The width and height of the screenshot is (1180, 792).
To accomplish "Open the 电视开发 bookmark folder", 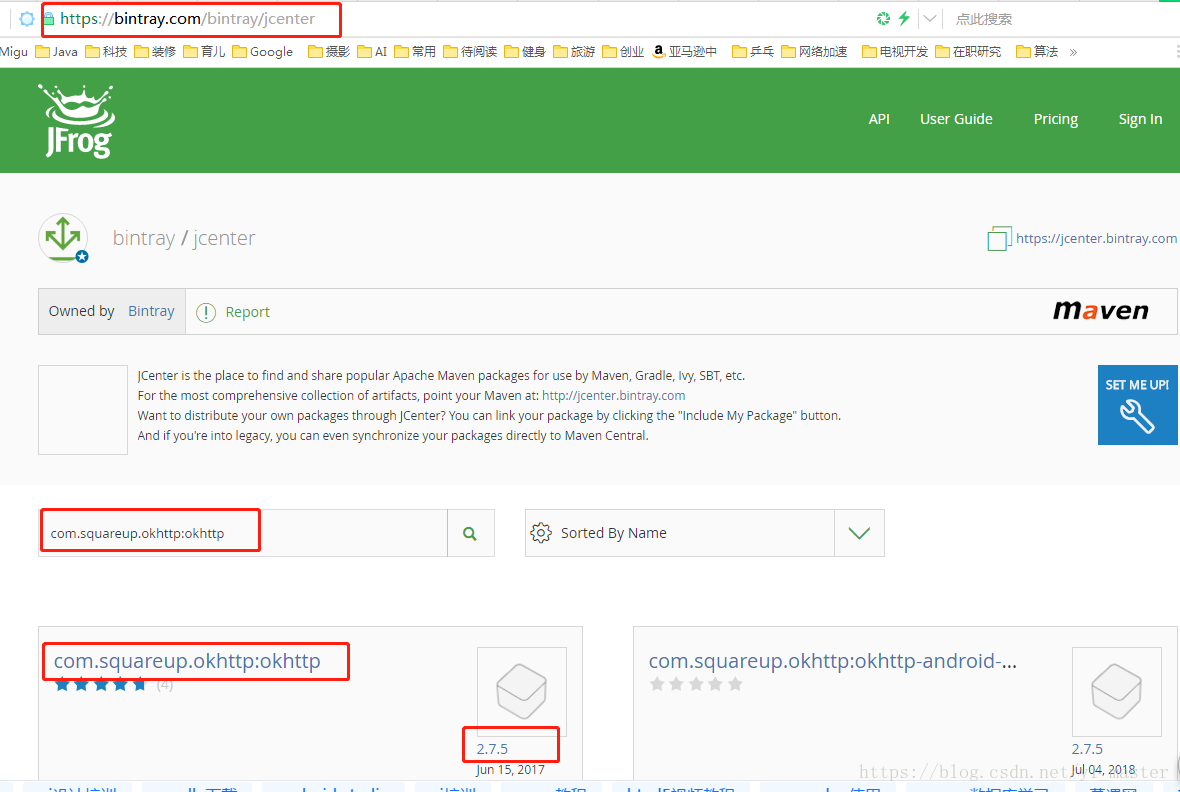I will click(x=895, y=51).
